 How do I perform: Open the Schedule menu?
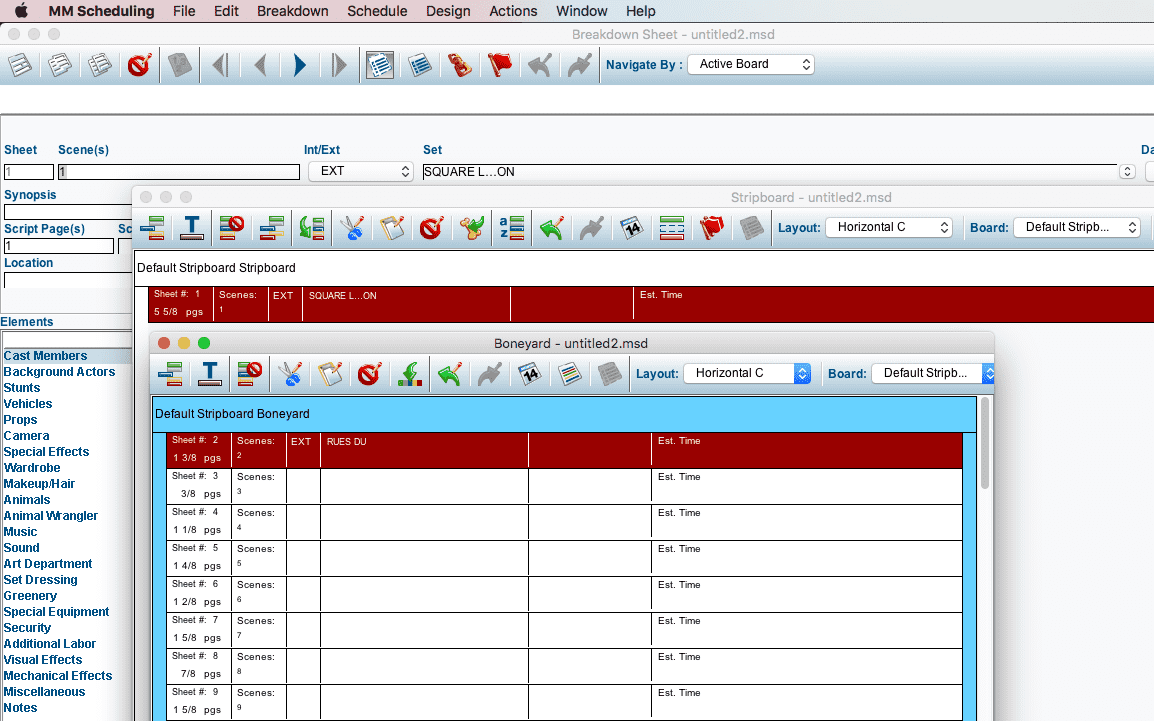pyautogui.click(x=377, y=11)
